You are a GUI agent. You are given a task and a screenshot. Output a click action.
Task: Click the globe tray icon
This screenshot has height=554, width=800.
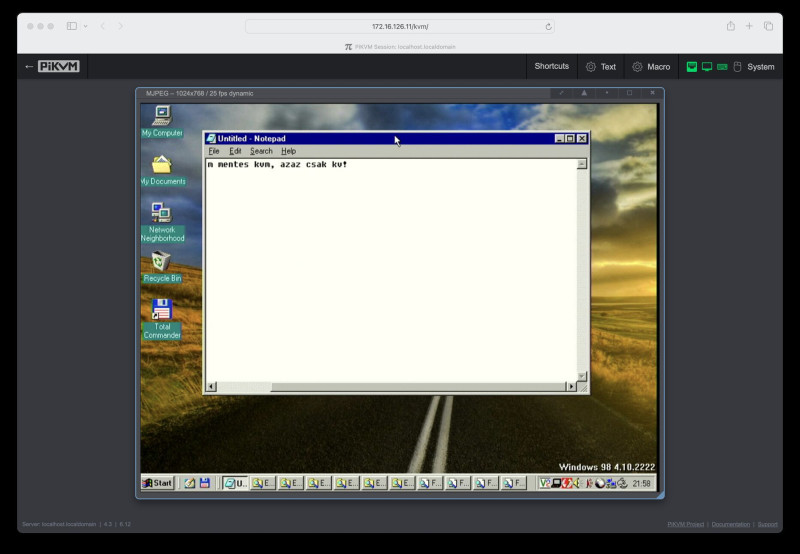[x=600, y=483]
